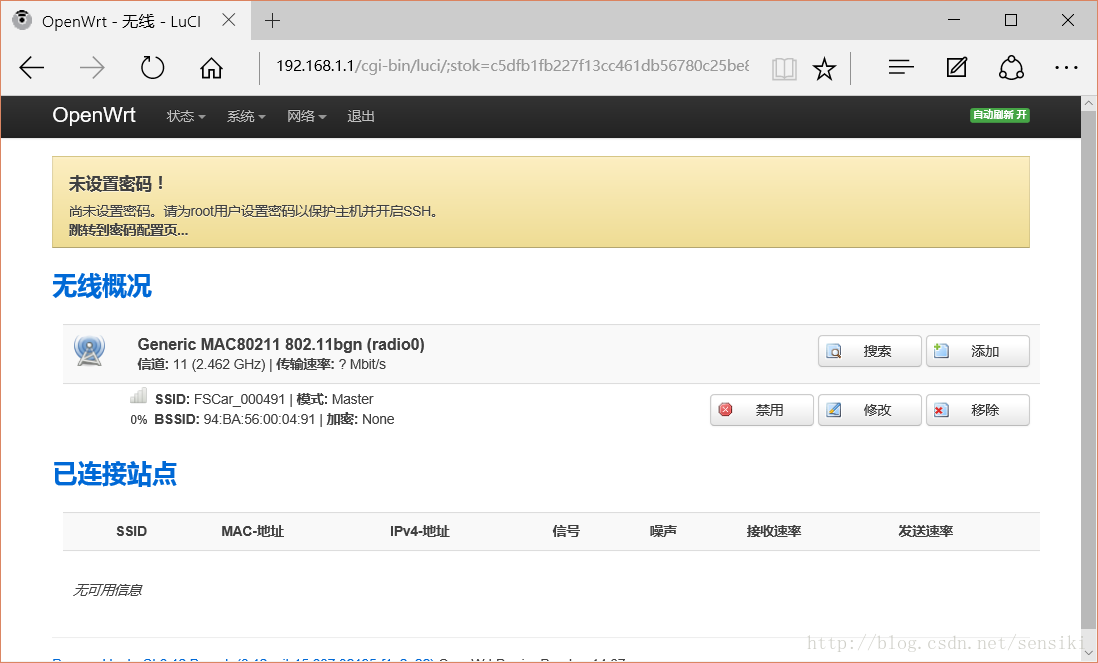
Task: Click the OpenWrt brand logo link
Action: click(94, 115)
